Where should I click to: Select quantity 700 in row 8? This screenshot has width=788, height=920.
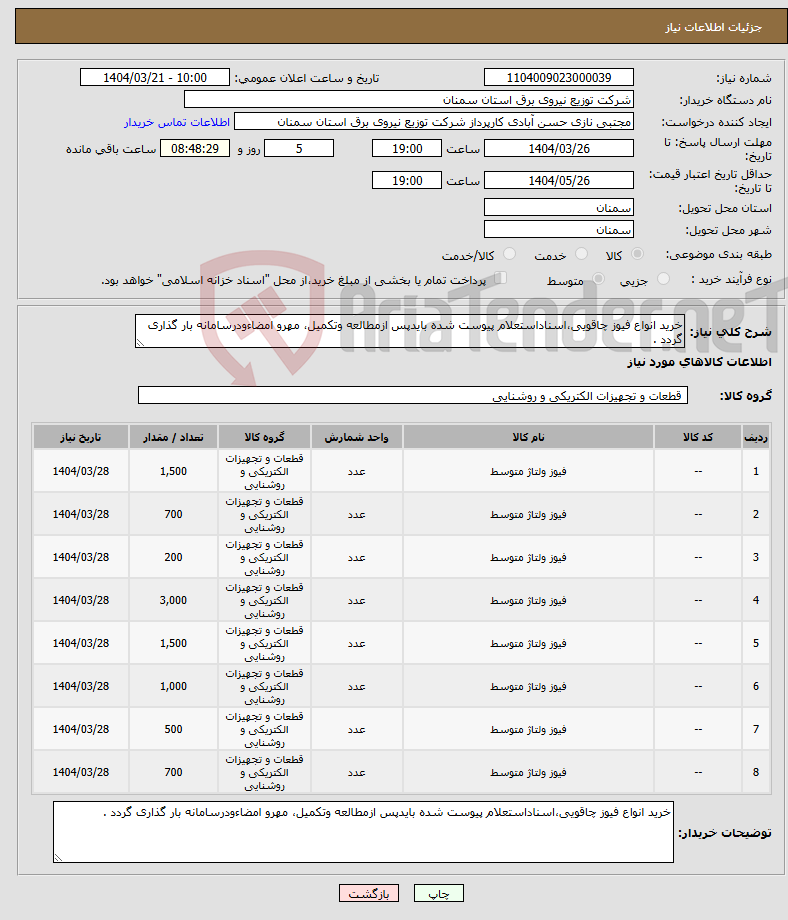(173, 772)
